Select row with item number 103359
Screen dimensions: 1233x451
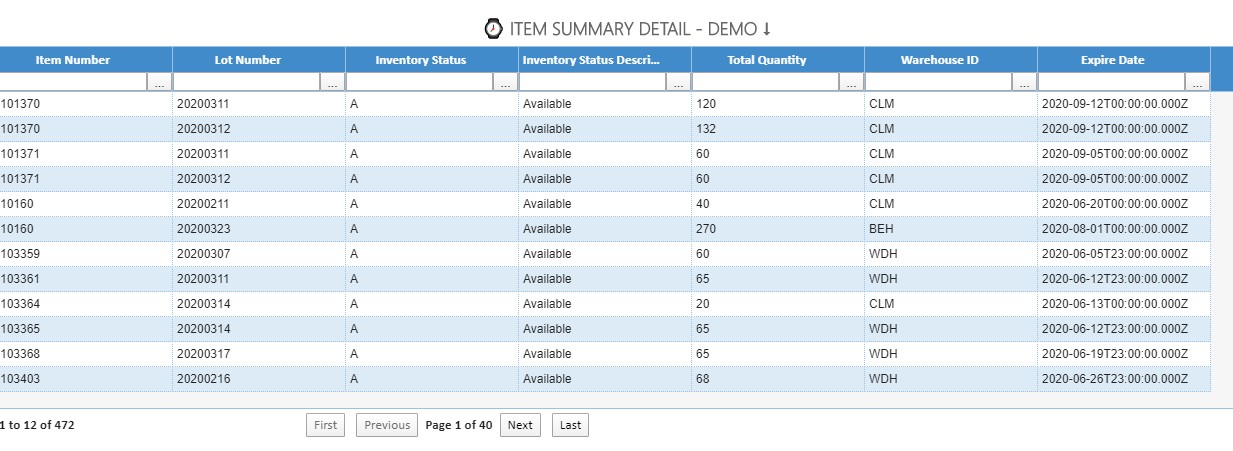(x=20, y=254)
